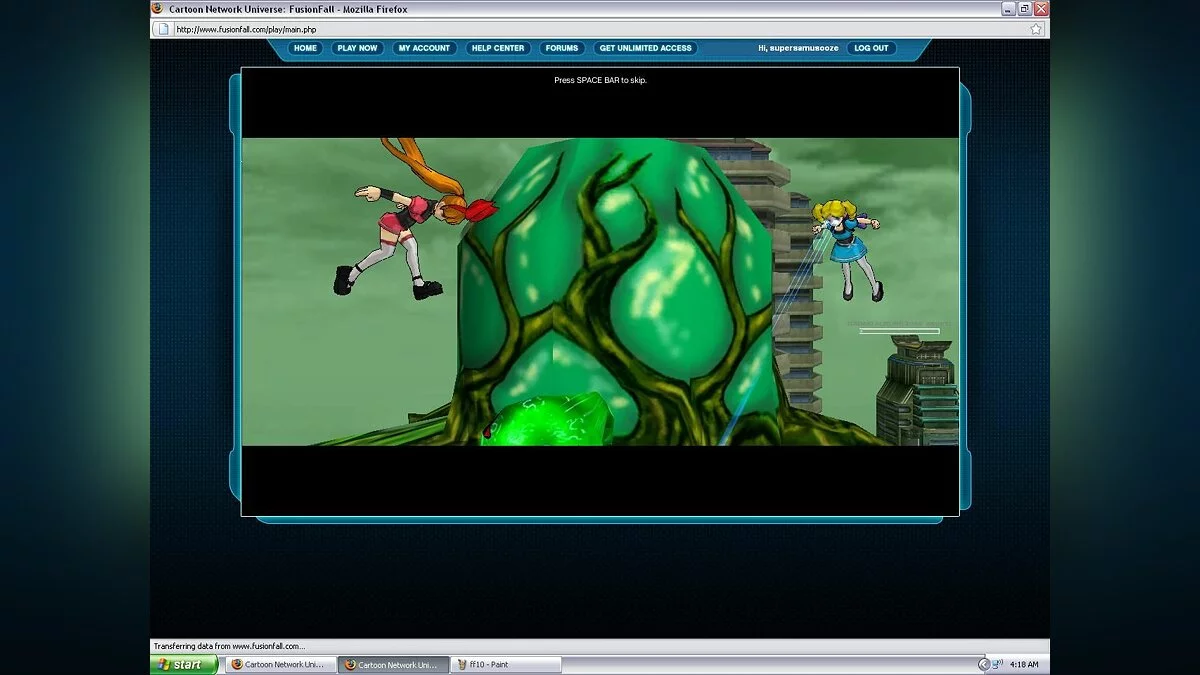Open the ff10 - Paint taskbar window
Viewport: 1200px width, 675px height.
506,664
